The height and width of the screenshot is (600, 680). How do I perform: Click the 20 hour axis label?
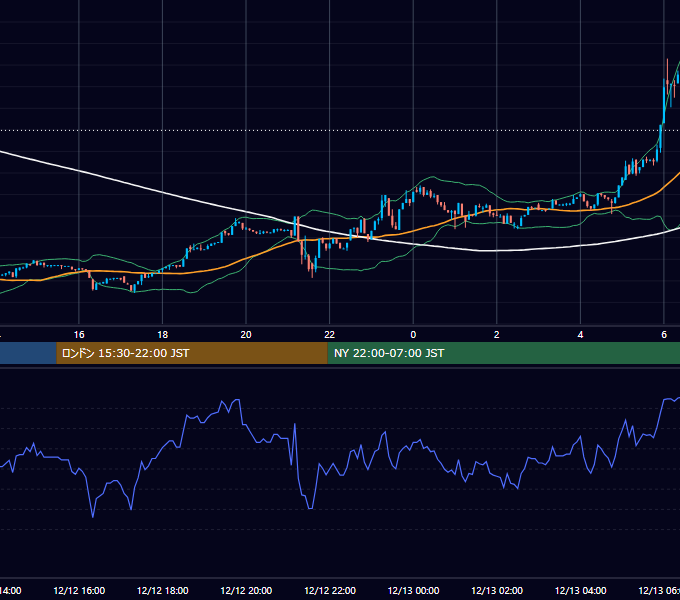pyautogui.click(x=246, y=335)
